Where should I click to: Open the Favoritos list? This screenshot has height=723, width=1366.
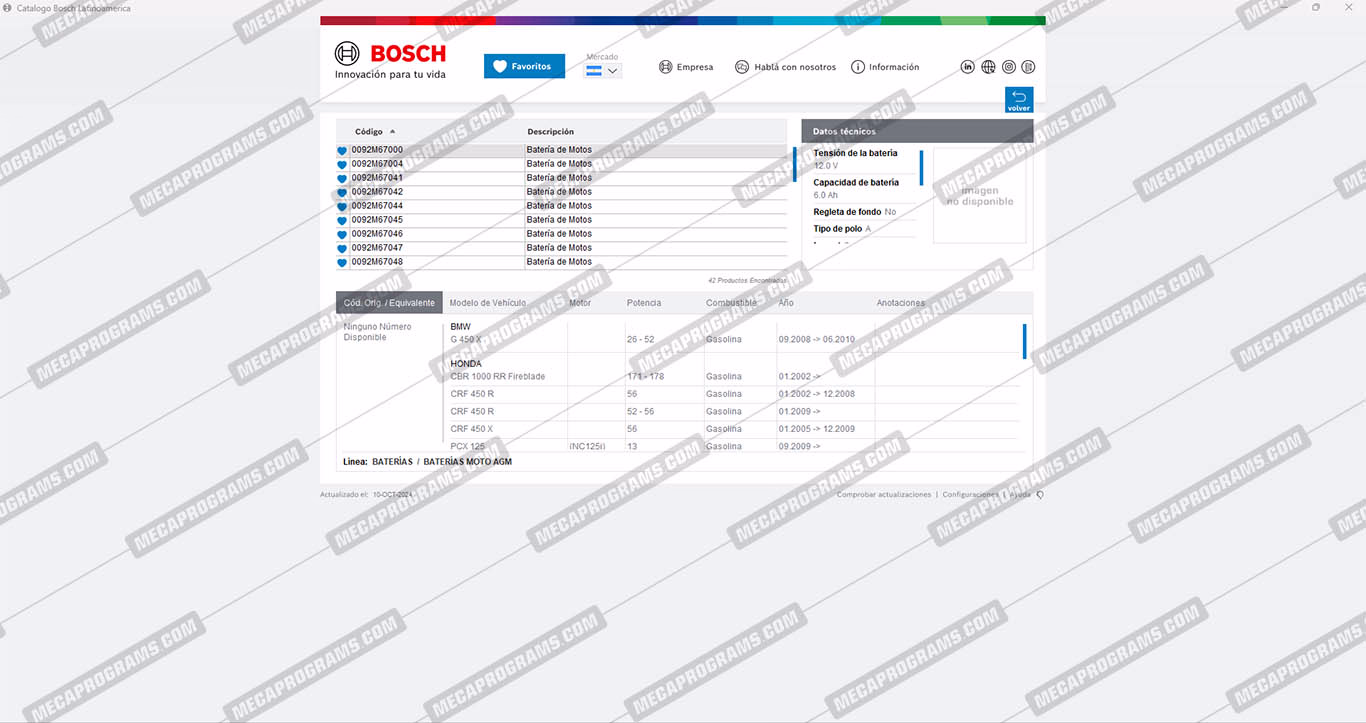524,67
